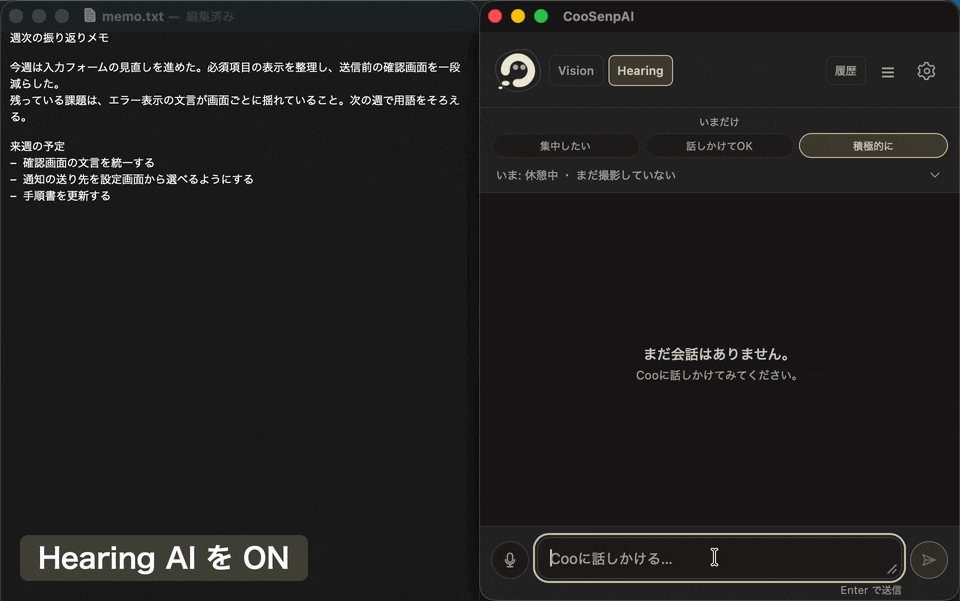Toggle the Hearing mode button
Viewport: 960px width, 601px height.
point(640,70)
